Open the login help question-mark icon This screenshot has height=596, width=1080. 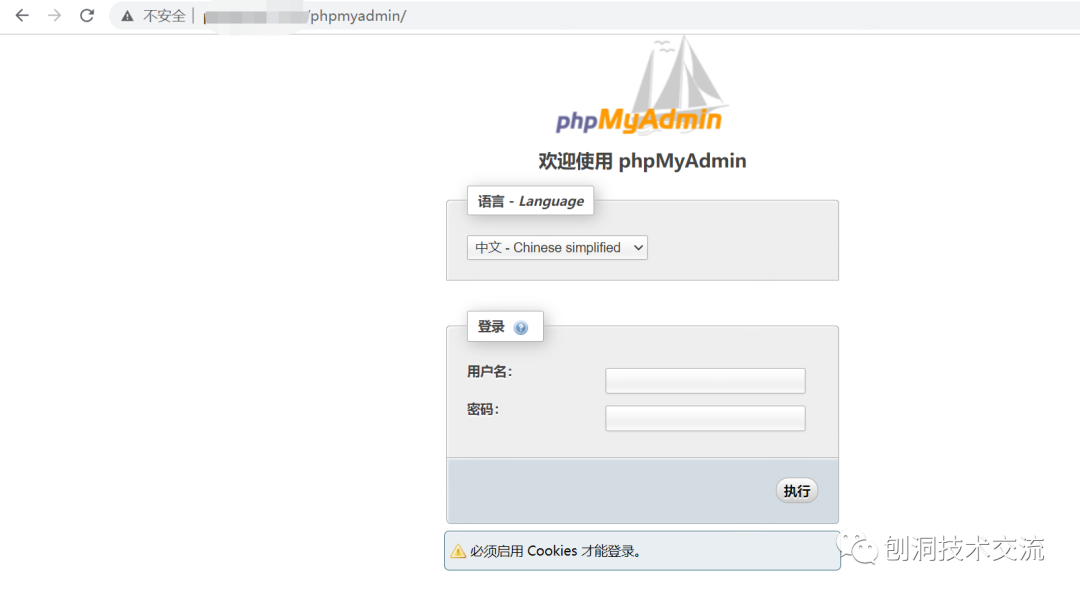[521, 328]
